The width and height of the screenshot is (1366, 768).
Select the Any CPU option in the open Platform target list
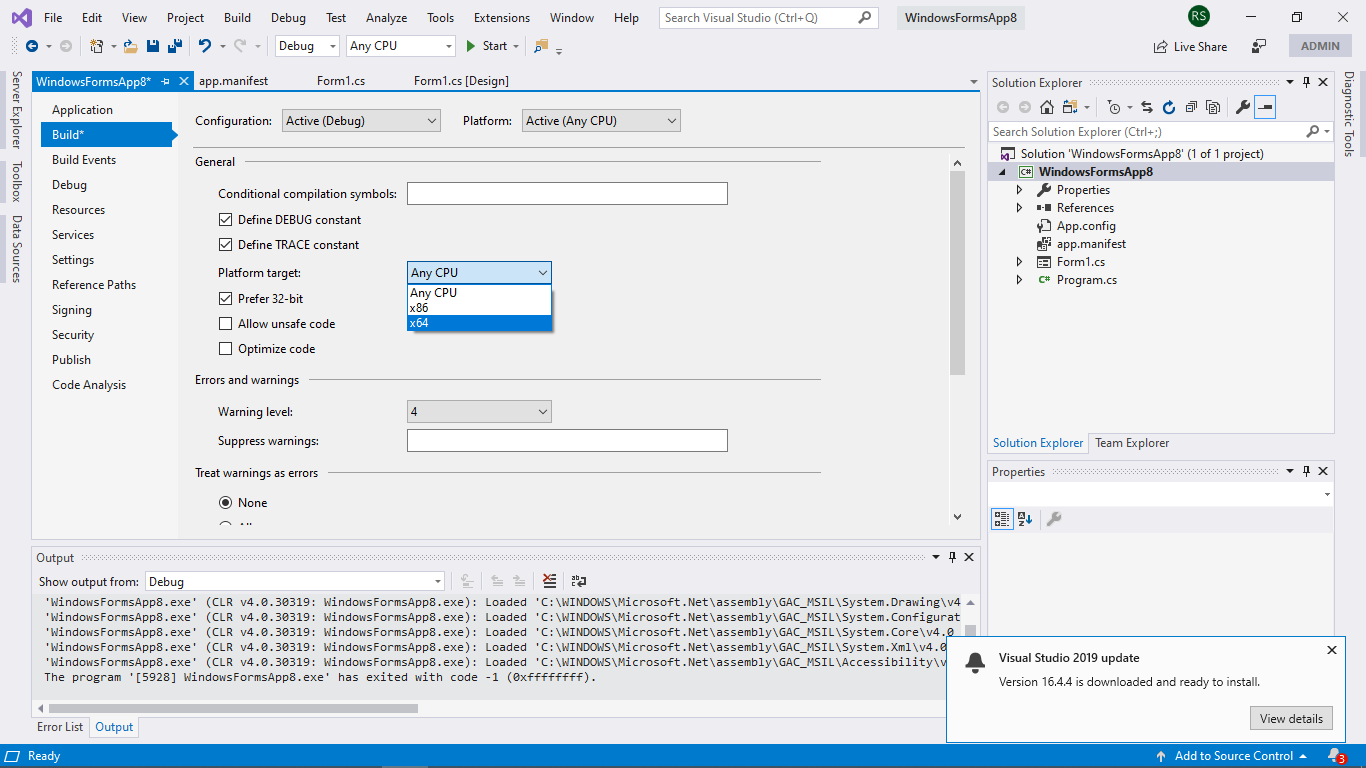click(479, 293)
